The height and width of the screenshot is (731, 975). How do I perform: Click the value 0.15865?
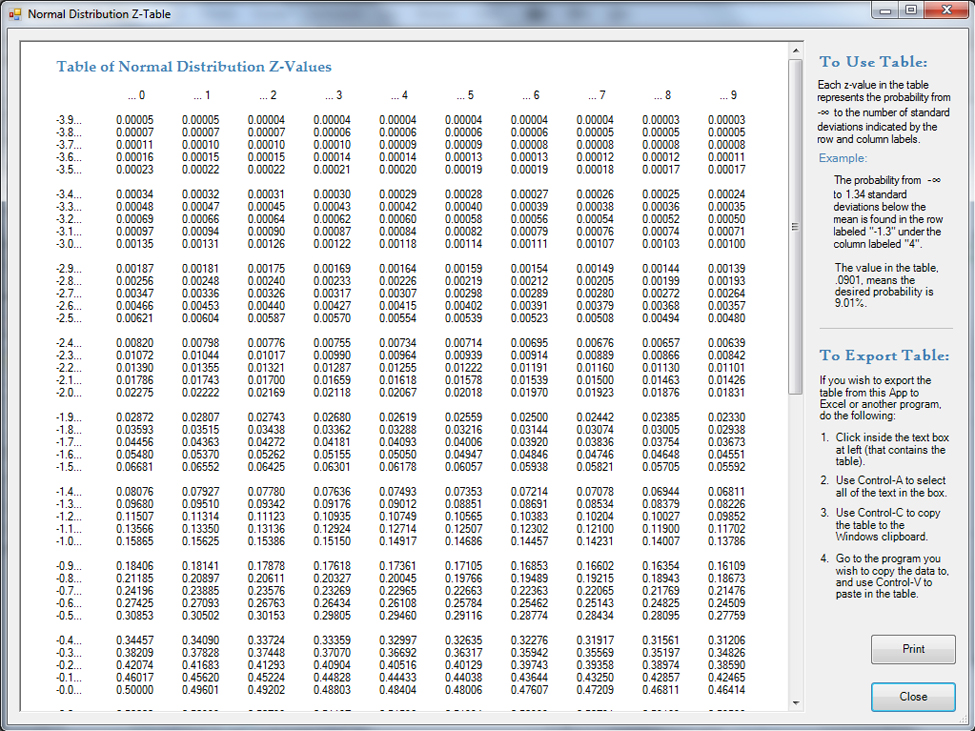[135, 541]
